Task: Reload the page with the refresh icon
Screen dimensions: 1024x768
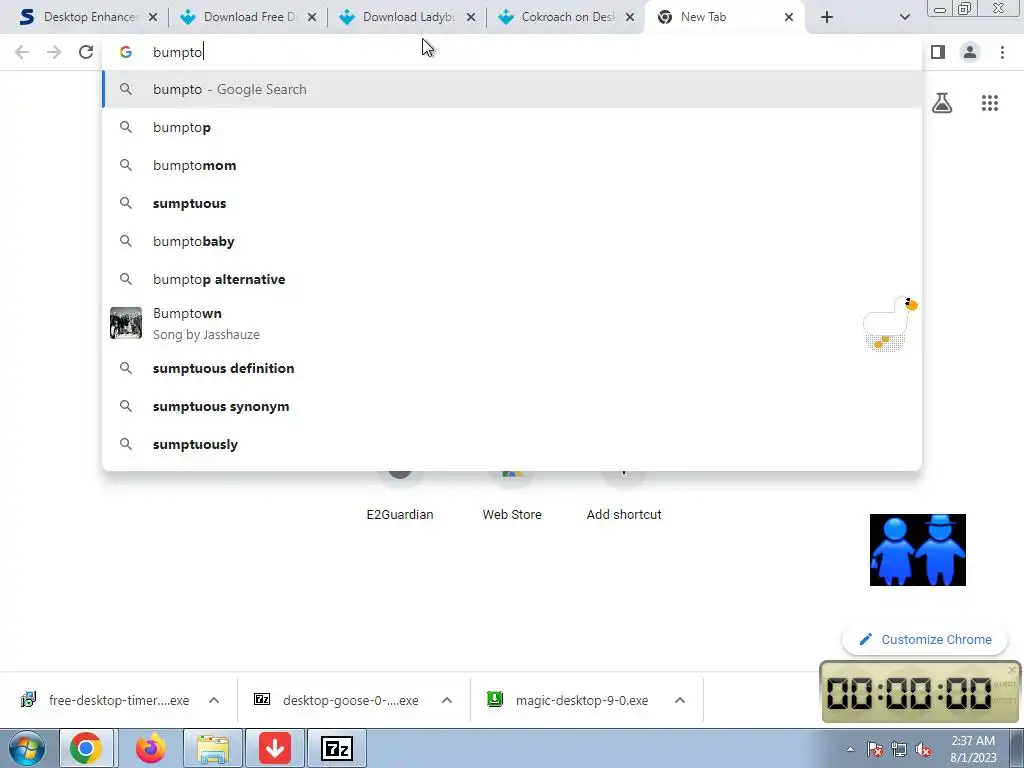Action: point(86,52)
